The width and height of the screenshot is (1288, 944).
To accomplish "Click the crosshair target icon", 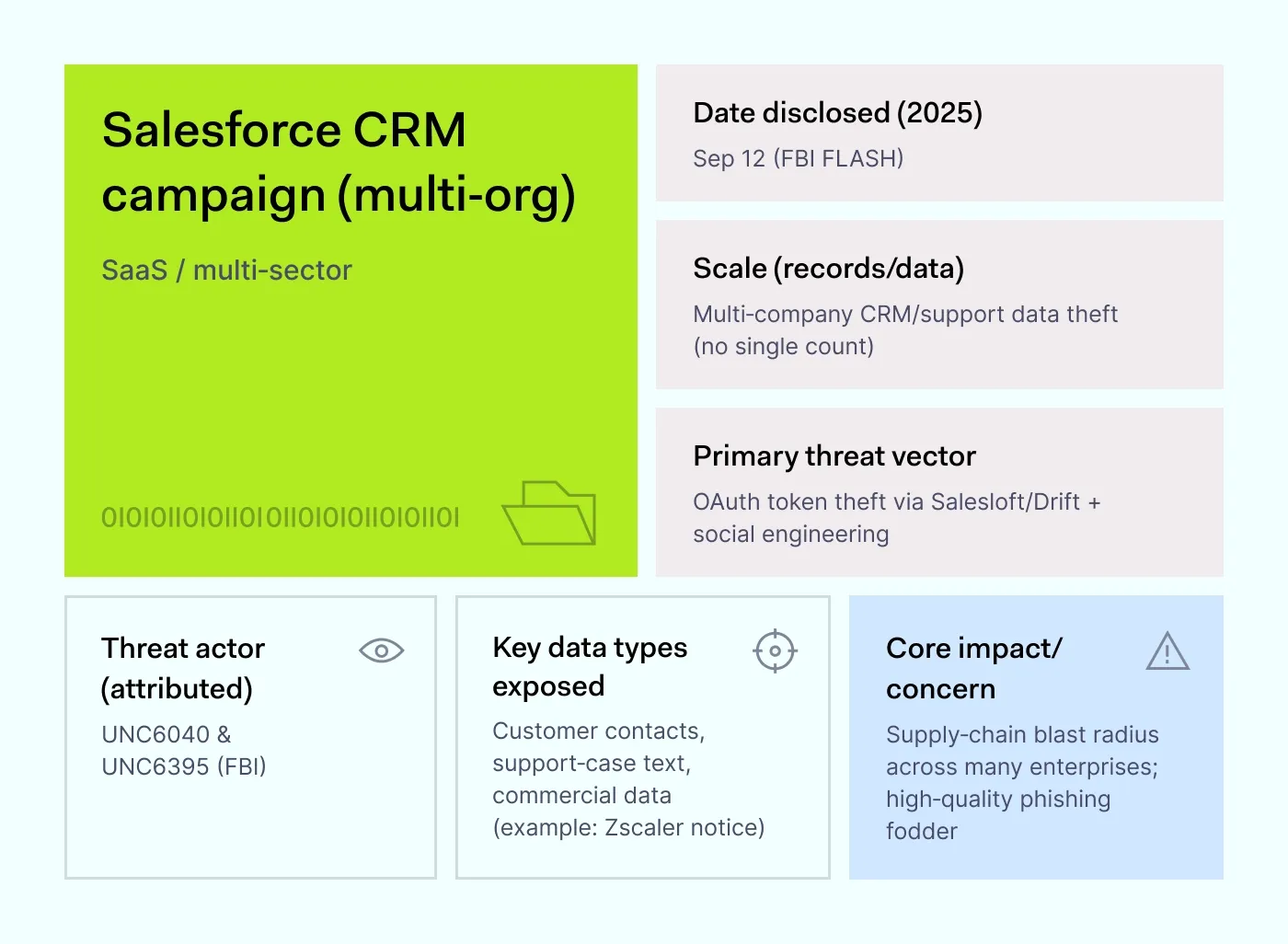I will (x=775, y=651).
